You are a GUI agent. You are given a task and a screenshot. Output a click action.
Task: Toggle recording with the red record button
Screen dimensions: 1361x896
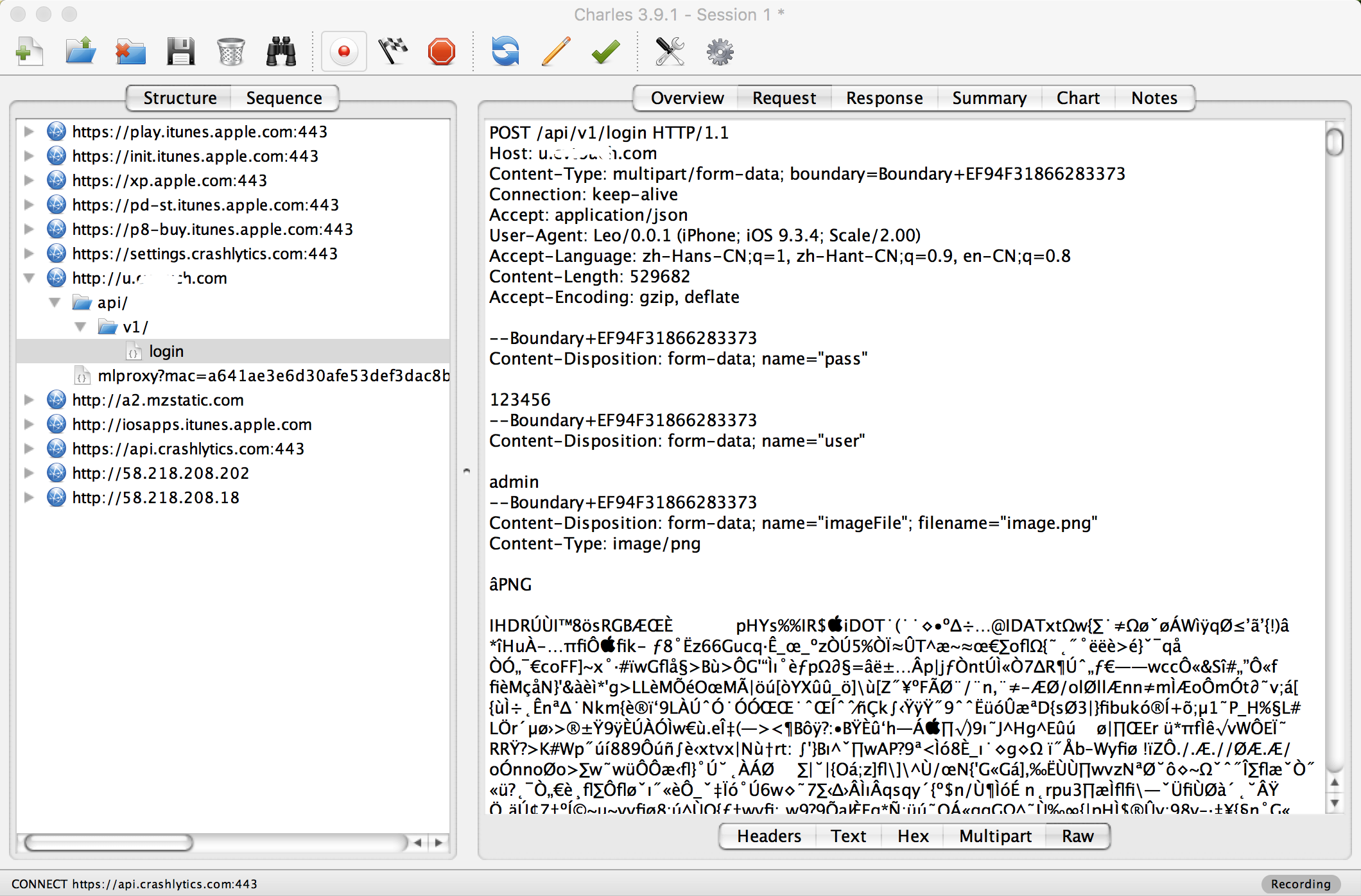(x=344, y=51)
